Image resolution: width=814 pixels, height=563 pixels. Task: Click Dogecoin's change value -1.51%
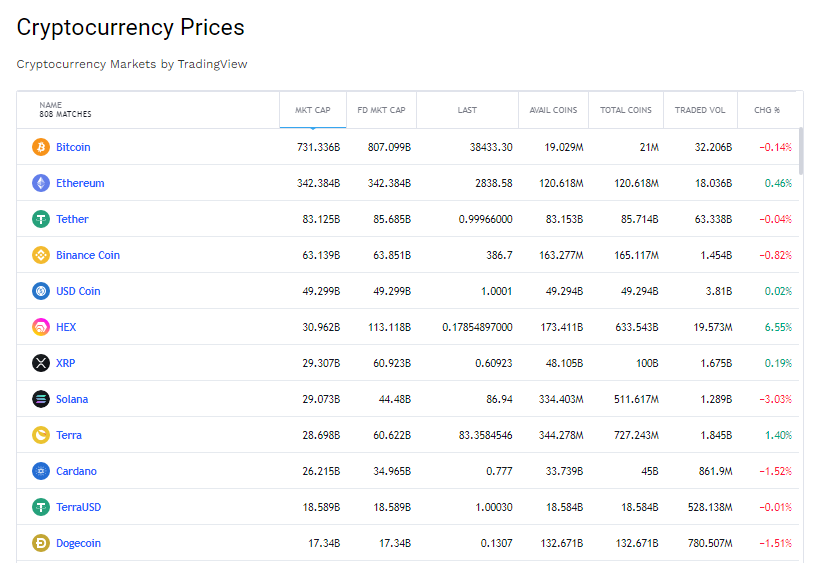[776, 543]
